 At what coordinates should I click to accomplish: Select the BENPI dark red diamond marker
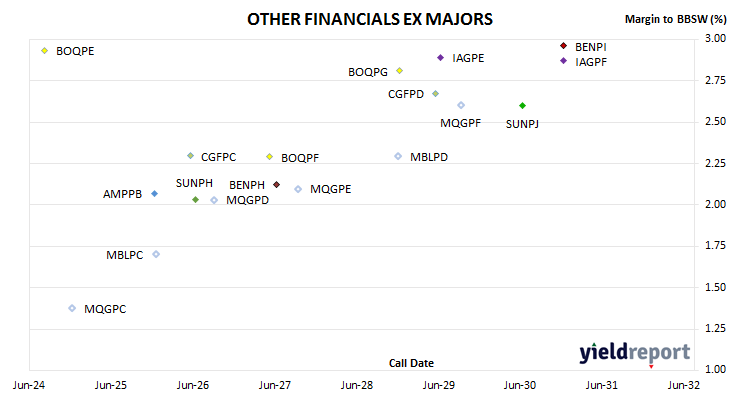pos(563,46)
